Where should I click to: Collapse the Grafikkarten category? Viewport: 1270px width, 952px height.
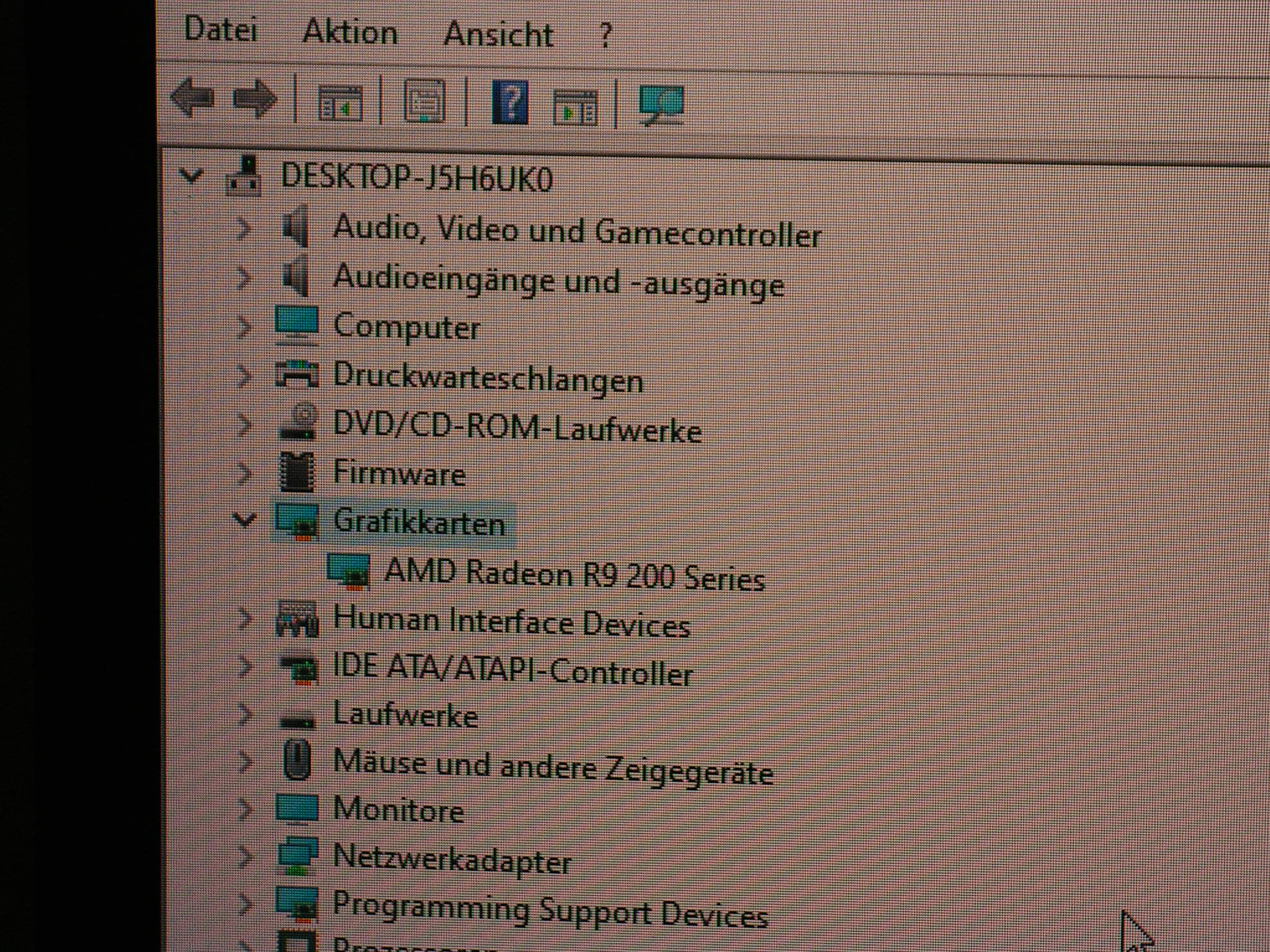tap(244, 519)
